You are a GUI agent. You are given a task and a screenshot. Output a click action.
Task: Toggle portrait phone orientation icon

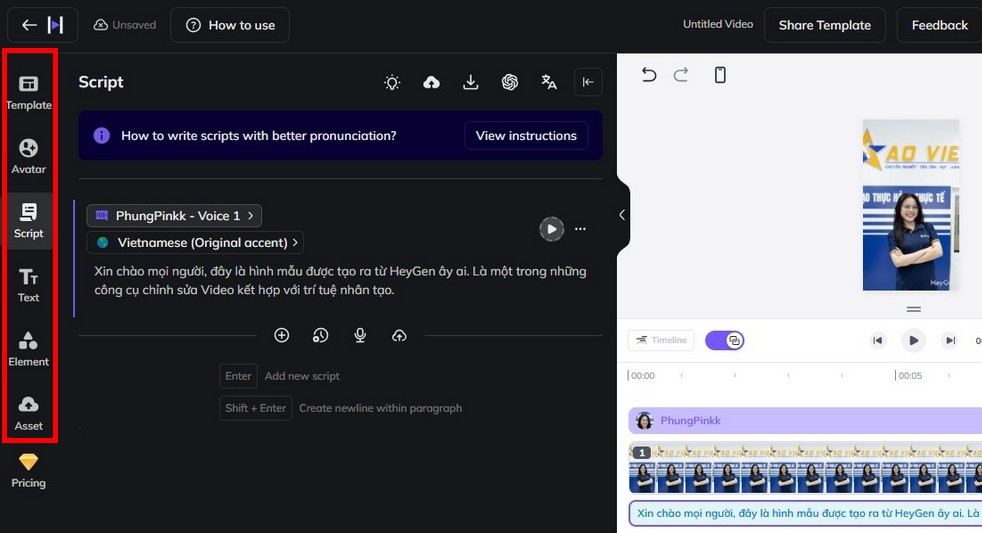click(x=720, y=75)
